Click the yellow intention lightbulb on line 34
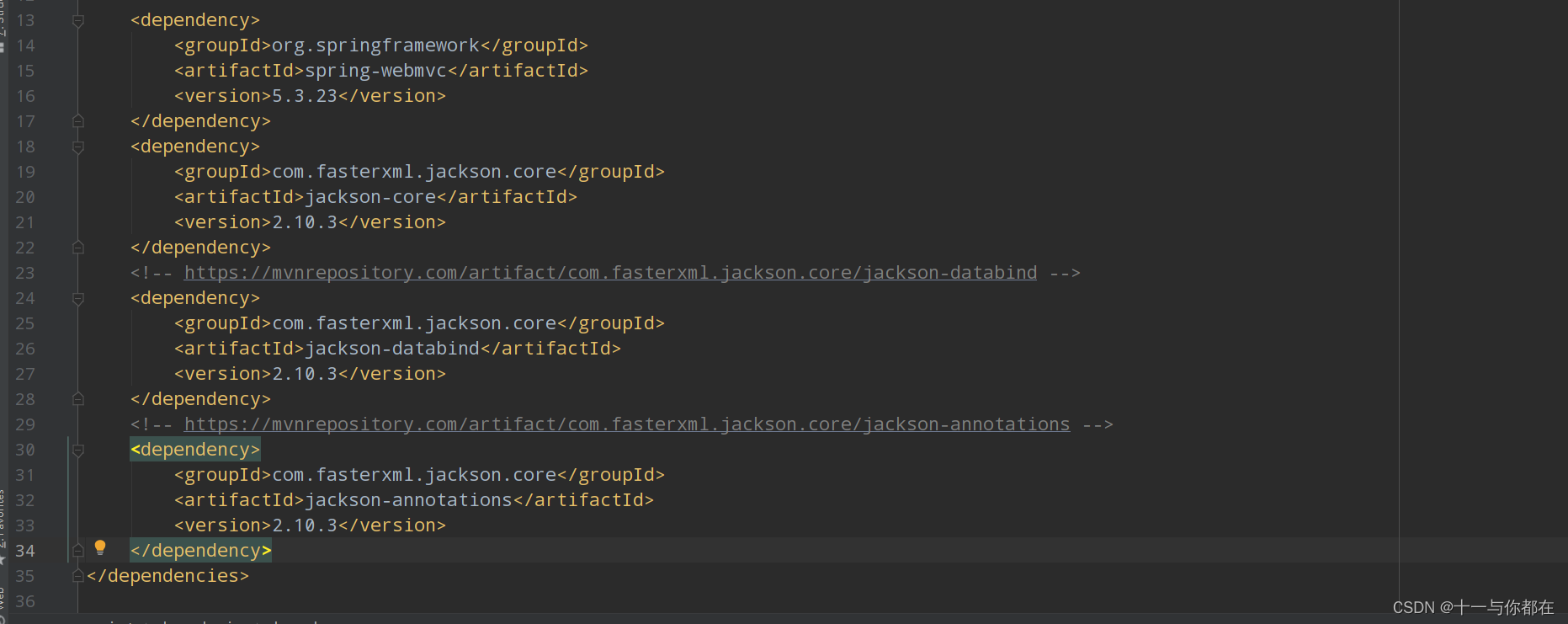Image resolution: width=1568 pixels, height=624 pixels. (x=100, y=547)
